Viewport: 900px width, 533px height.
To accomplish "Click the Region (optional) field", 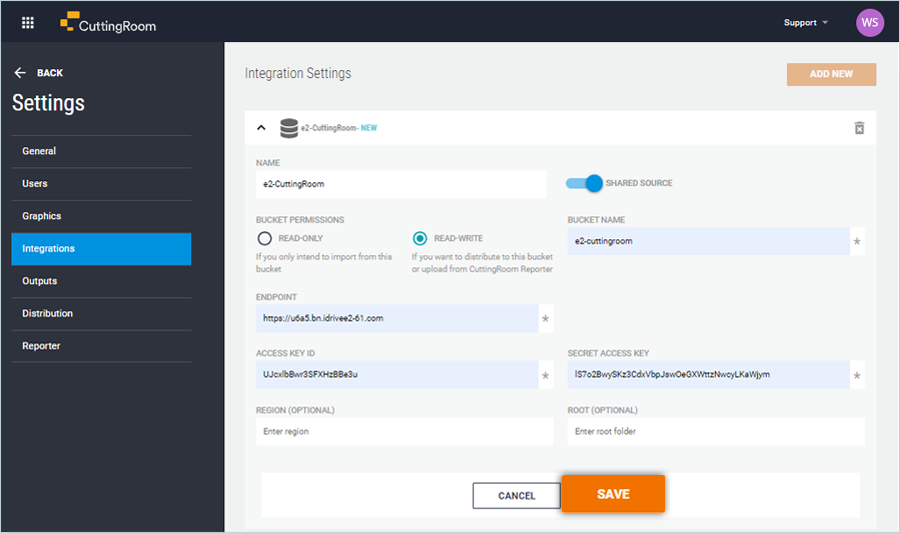I will tap(405, 431).
